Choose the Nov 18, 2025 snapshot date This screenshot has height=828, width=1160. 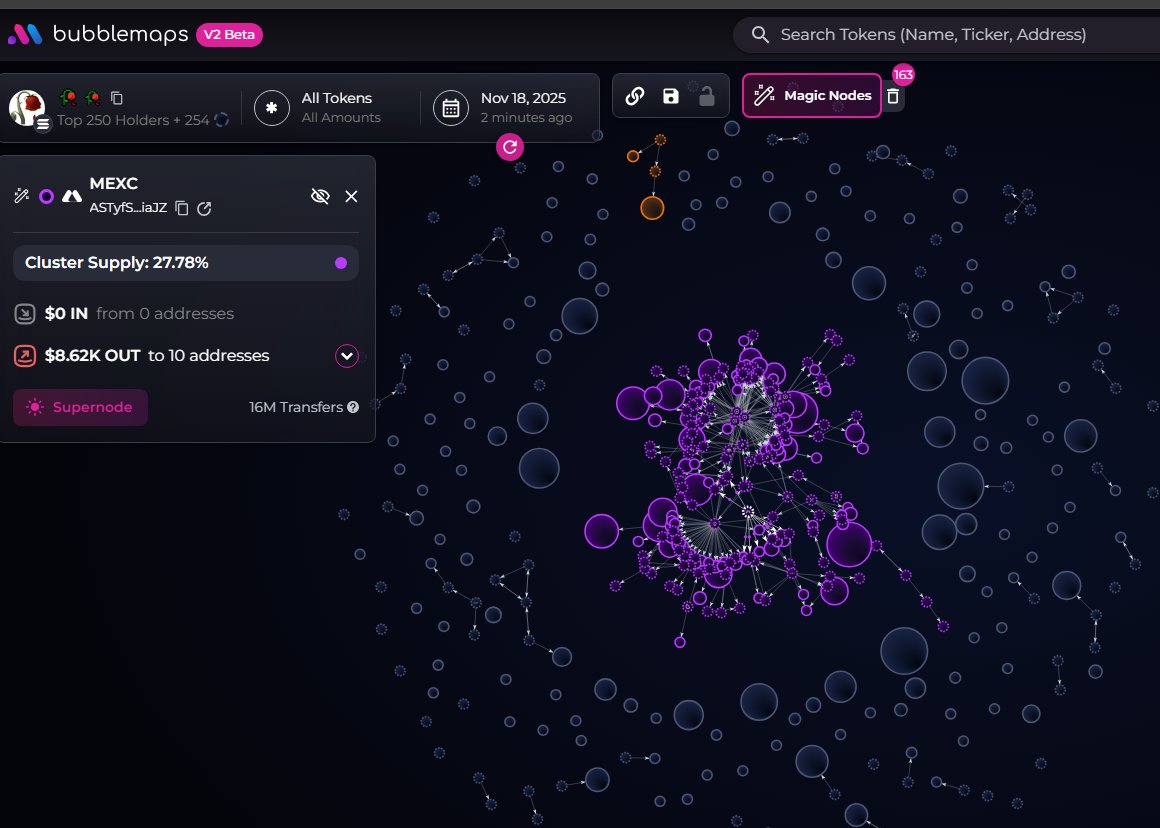point(523,98)
